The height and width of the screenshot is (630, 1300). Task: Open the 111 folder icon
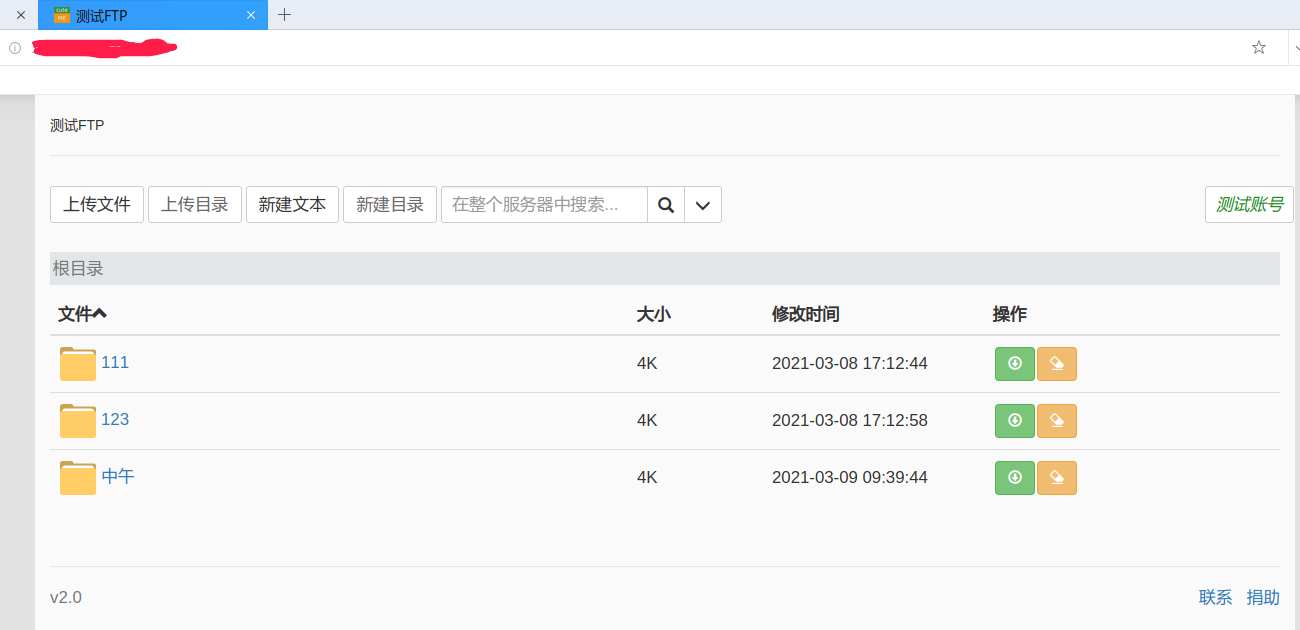click(x=77, y=364)
